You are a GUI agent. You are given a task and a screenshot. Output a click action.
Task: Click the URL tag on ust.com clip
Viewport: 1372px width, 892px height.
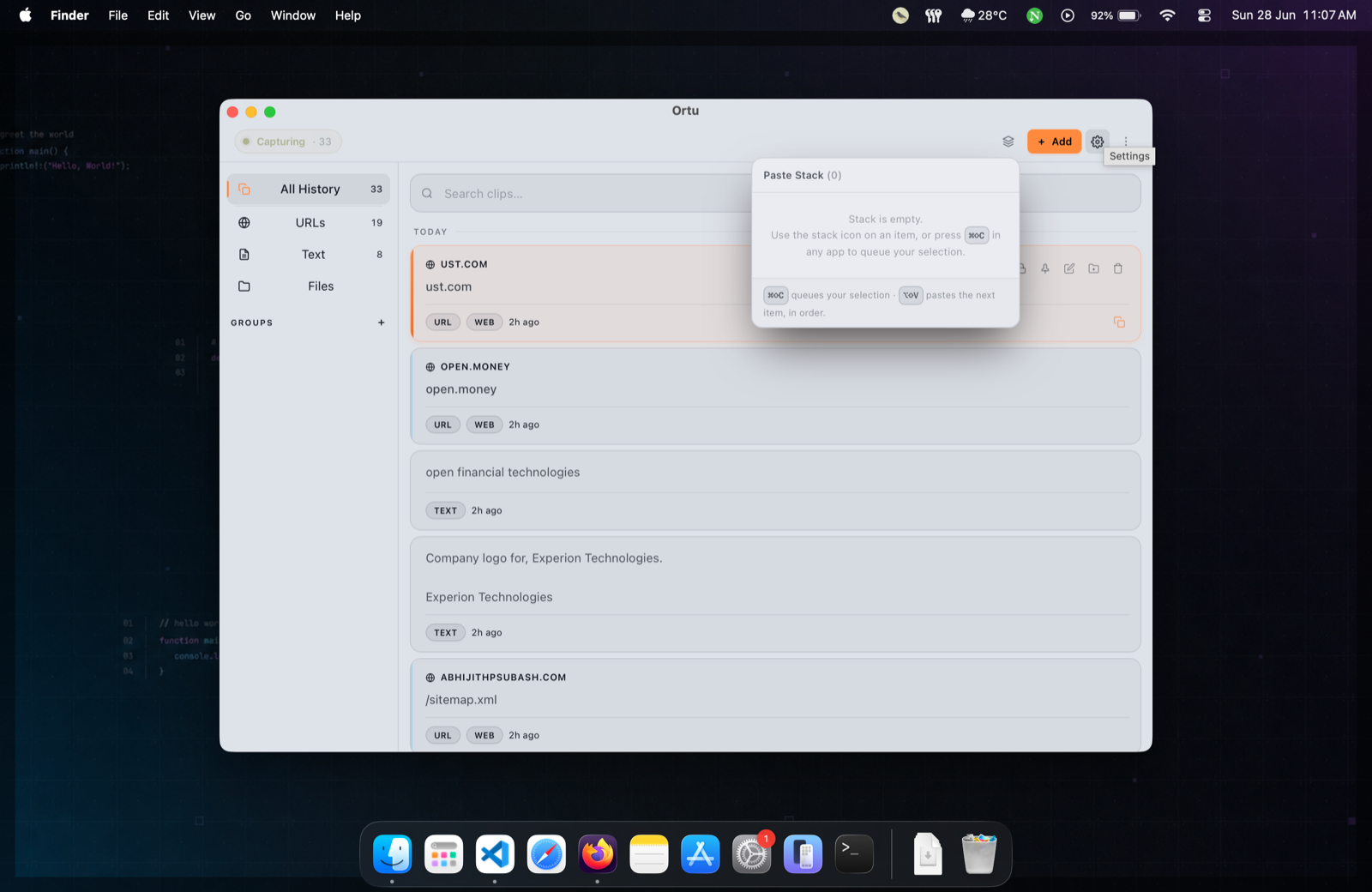click(x=442, y=322)
